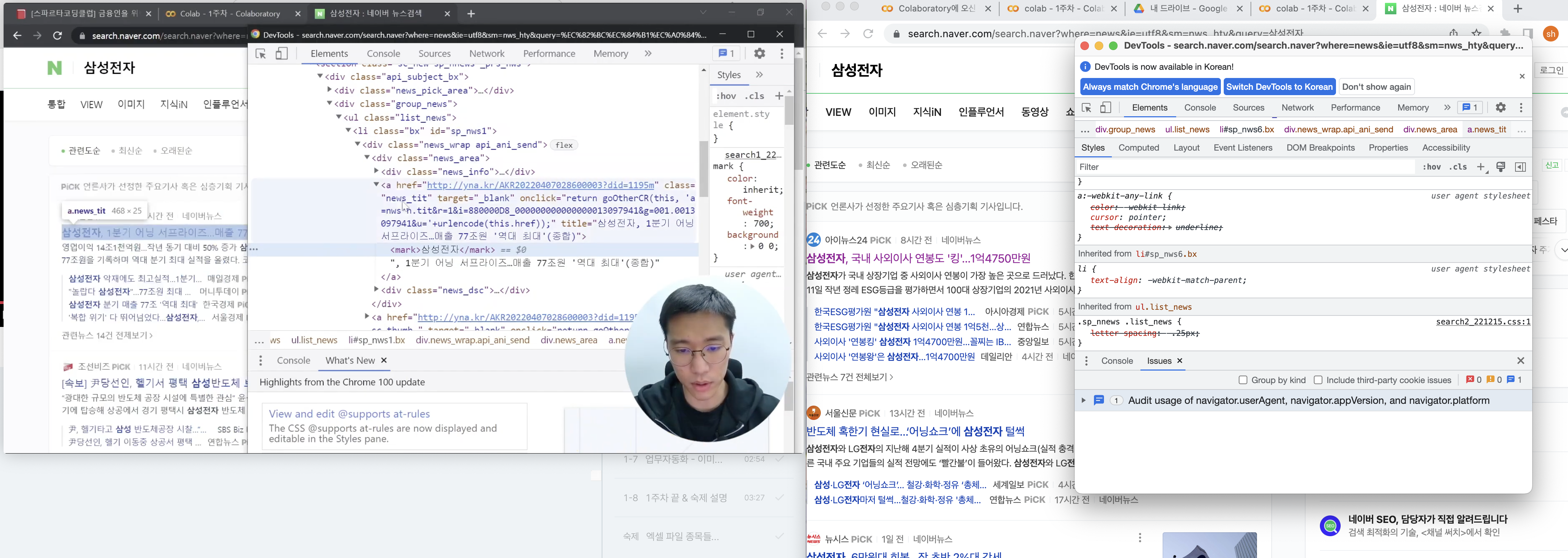The image size is (1568, 558).
Task: Open 관련뉴스 7건 전체보기 link in right browser
Action: pos(850,377)
